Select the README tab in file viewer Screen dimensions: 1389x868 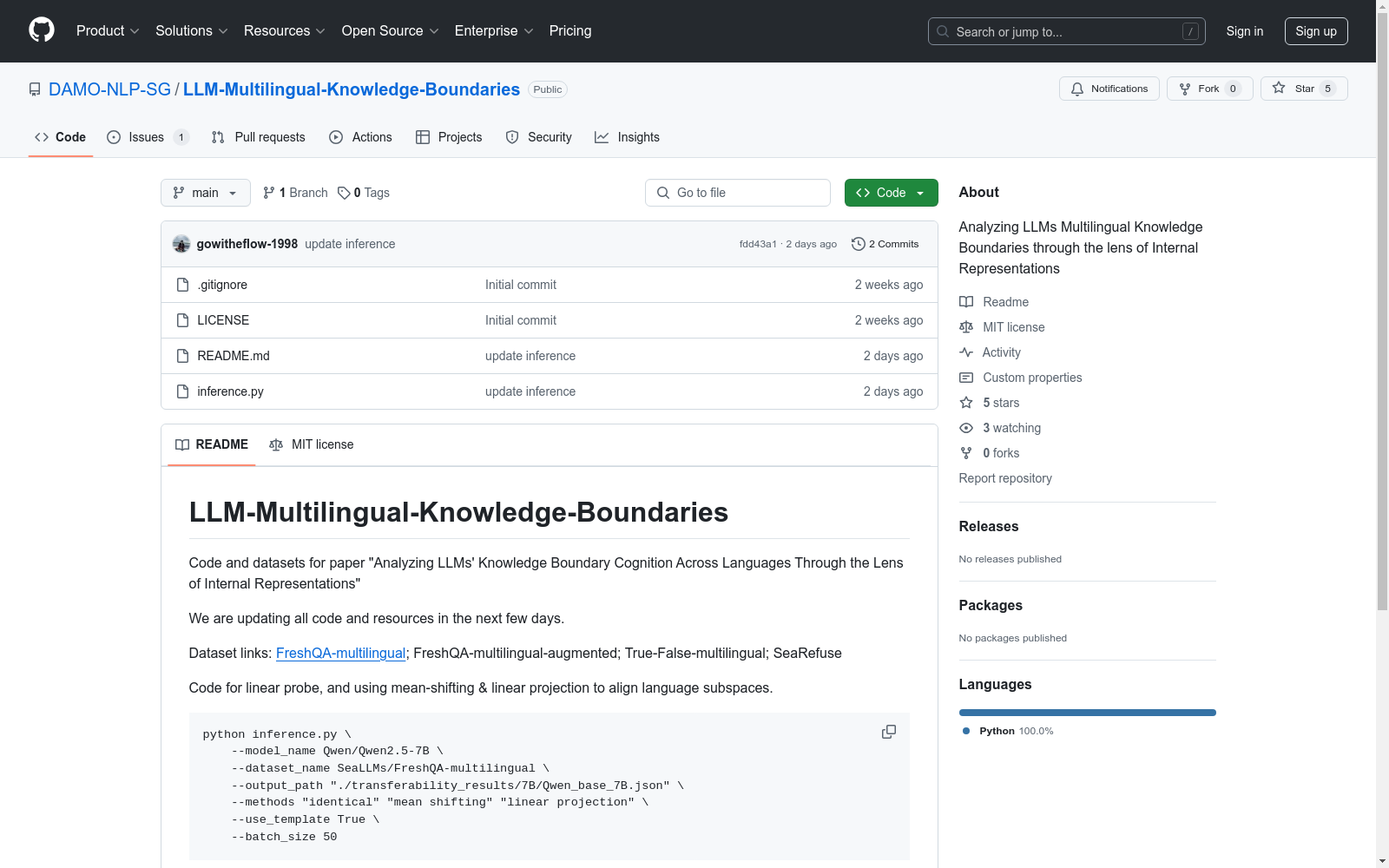[212, 444]
